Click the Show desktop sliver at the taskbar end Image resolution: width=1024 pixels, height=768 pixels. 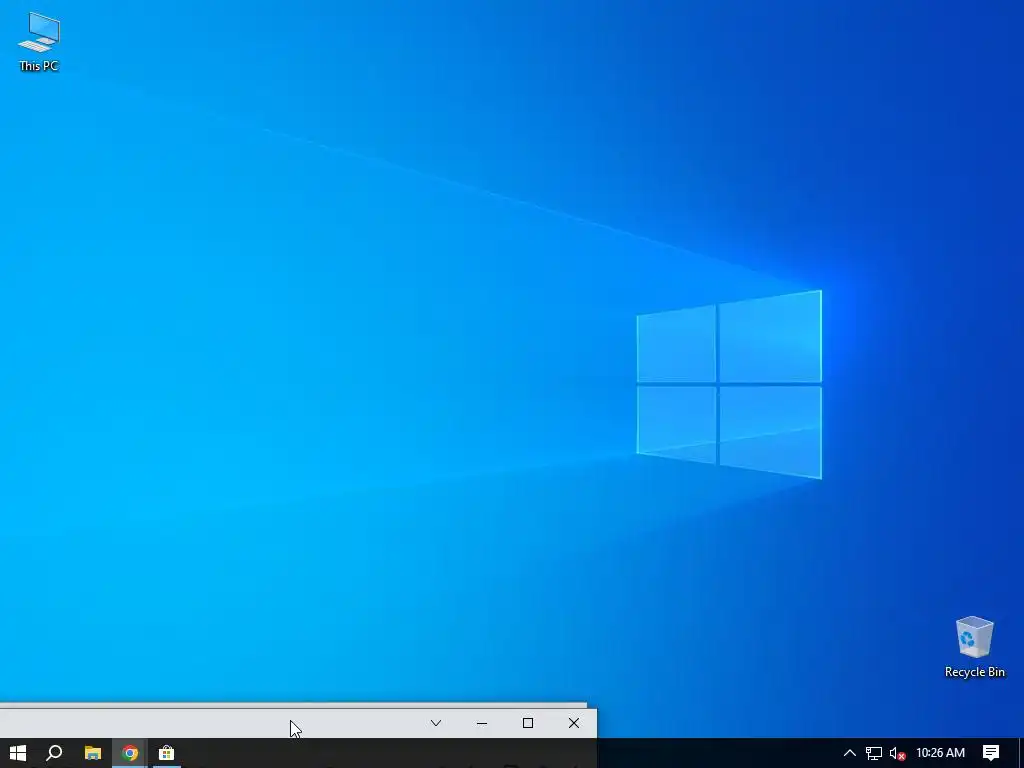tap(1021, 753)
